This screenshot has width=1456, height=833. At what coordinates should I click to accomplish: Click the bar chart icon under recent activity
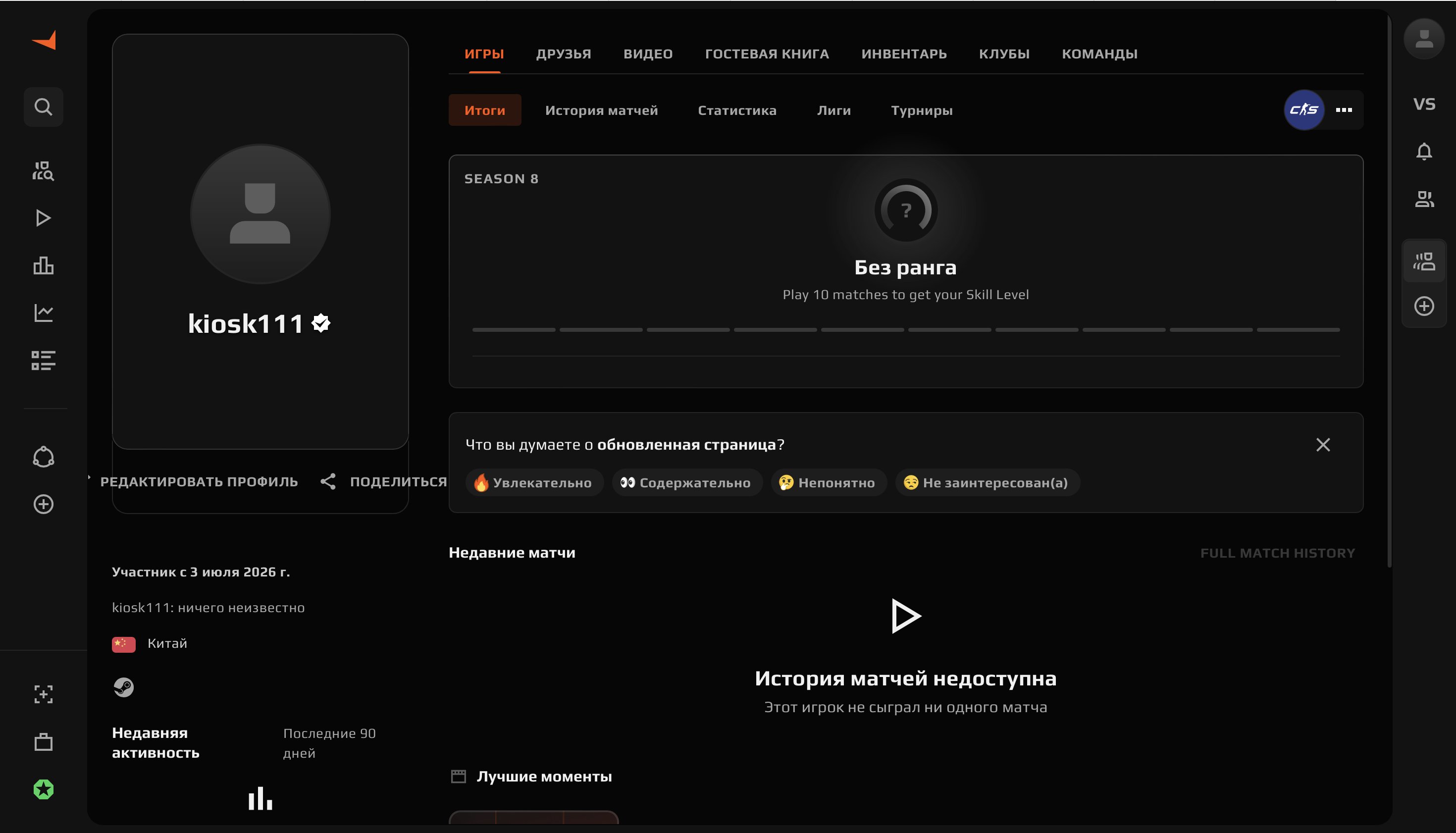click(260, 798)
